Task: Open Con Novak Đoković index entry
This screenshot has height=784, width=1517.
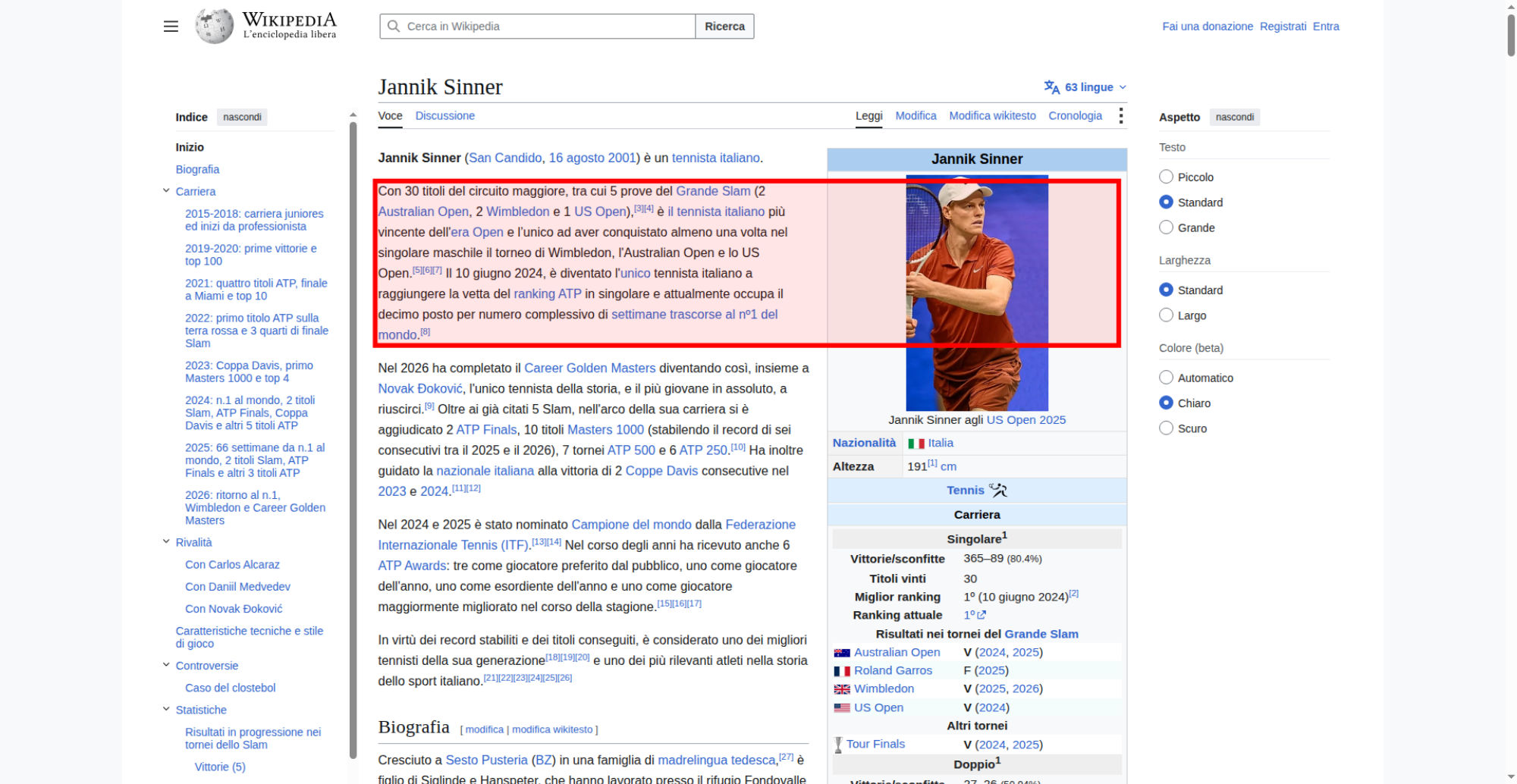Action: pos(234,609)
